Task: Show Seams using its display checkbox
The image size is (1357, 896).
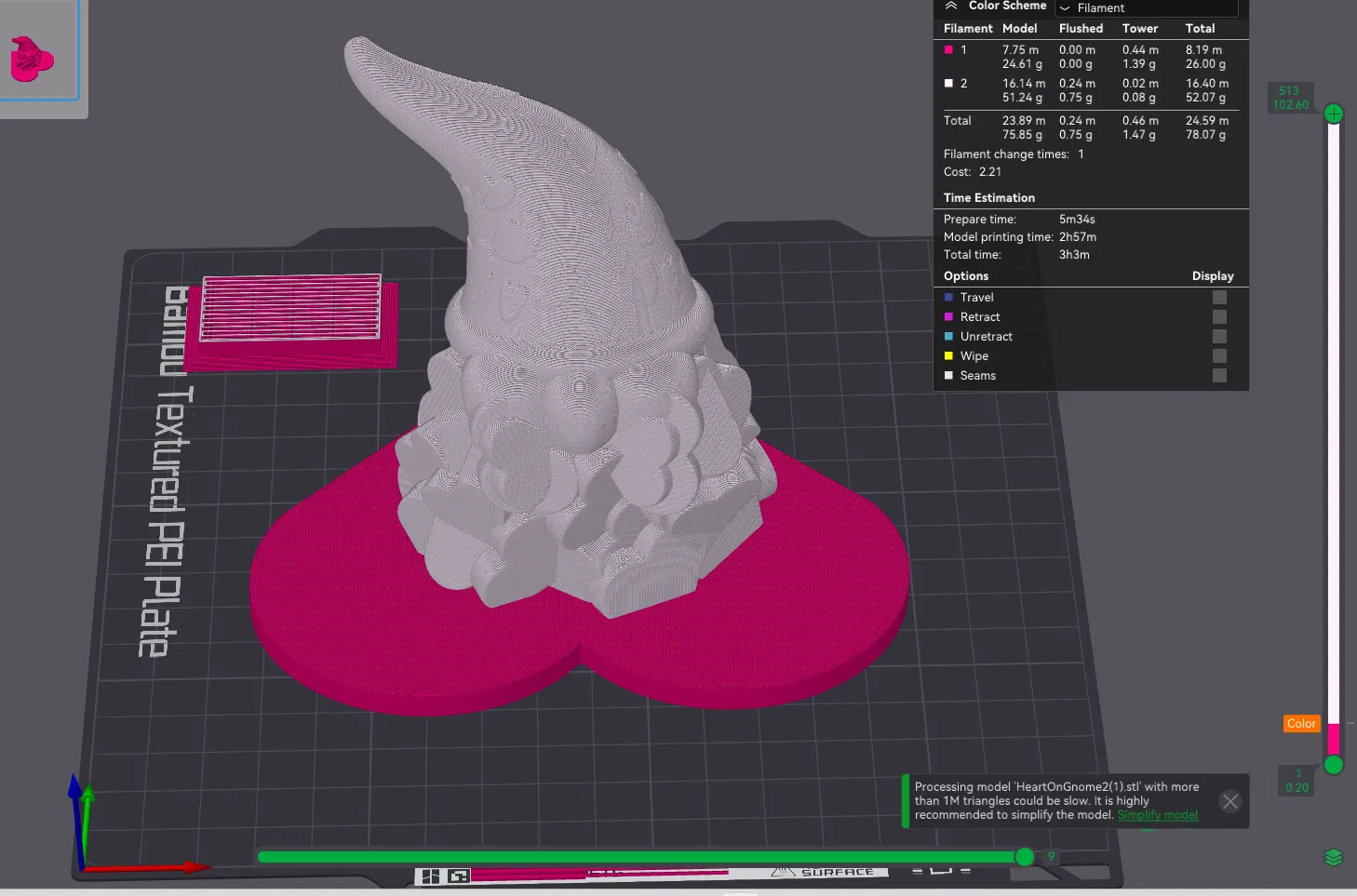Action: (x=1219, y=376)
